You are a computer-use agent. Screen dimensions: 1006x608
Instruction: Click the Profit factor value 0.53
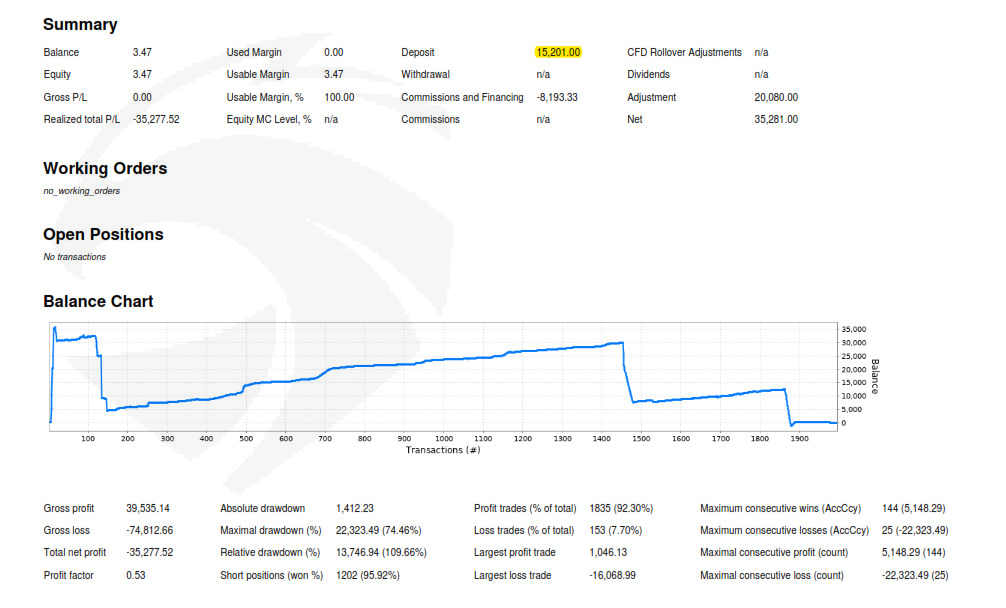click(135, 576)
